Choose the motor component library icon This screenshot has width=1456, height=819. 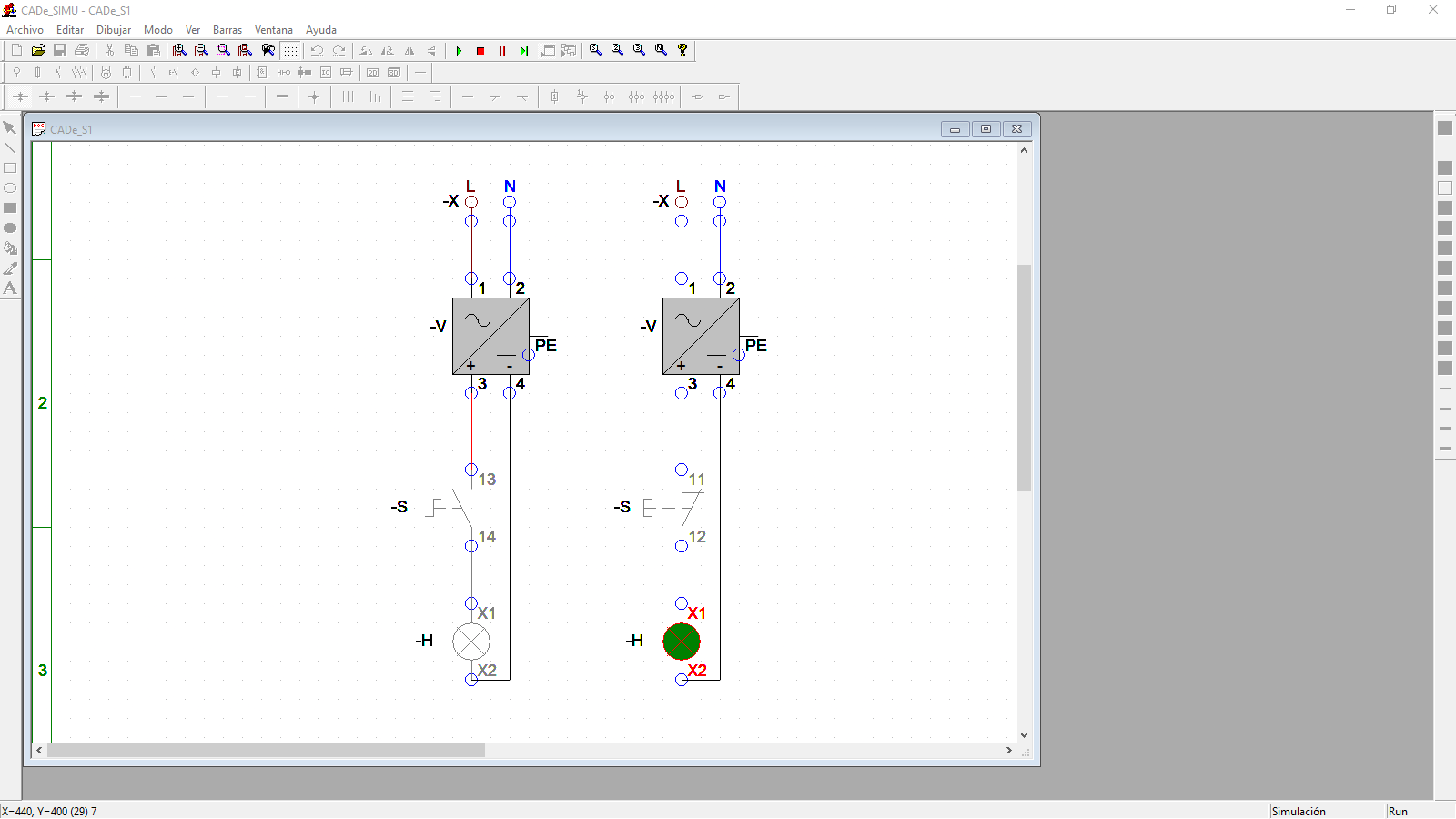[106, 72]
